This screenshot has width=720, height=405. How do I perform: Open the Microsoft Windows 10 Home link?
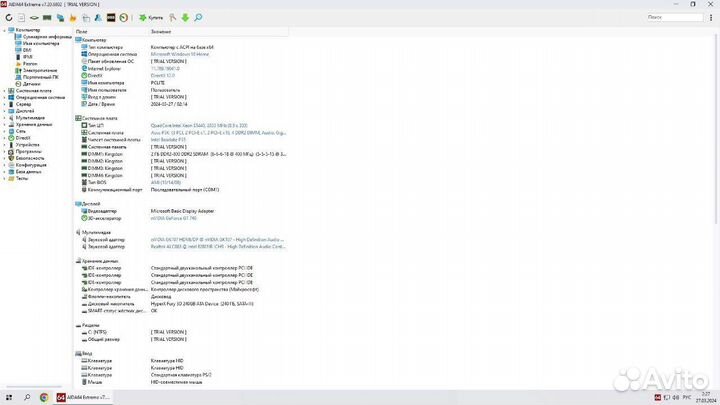click(x=181, y=54)
